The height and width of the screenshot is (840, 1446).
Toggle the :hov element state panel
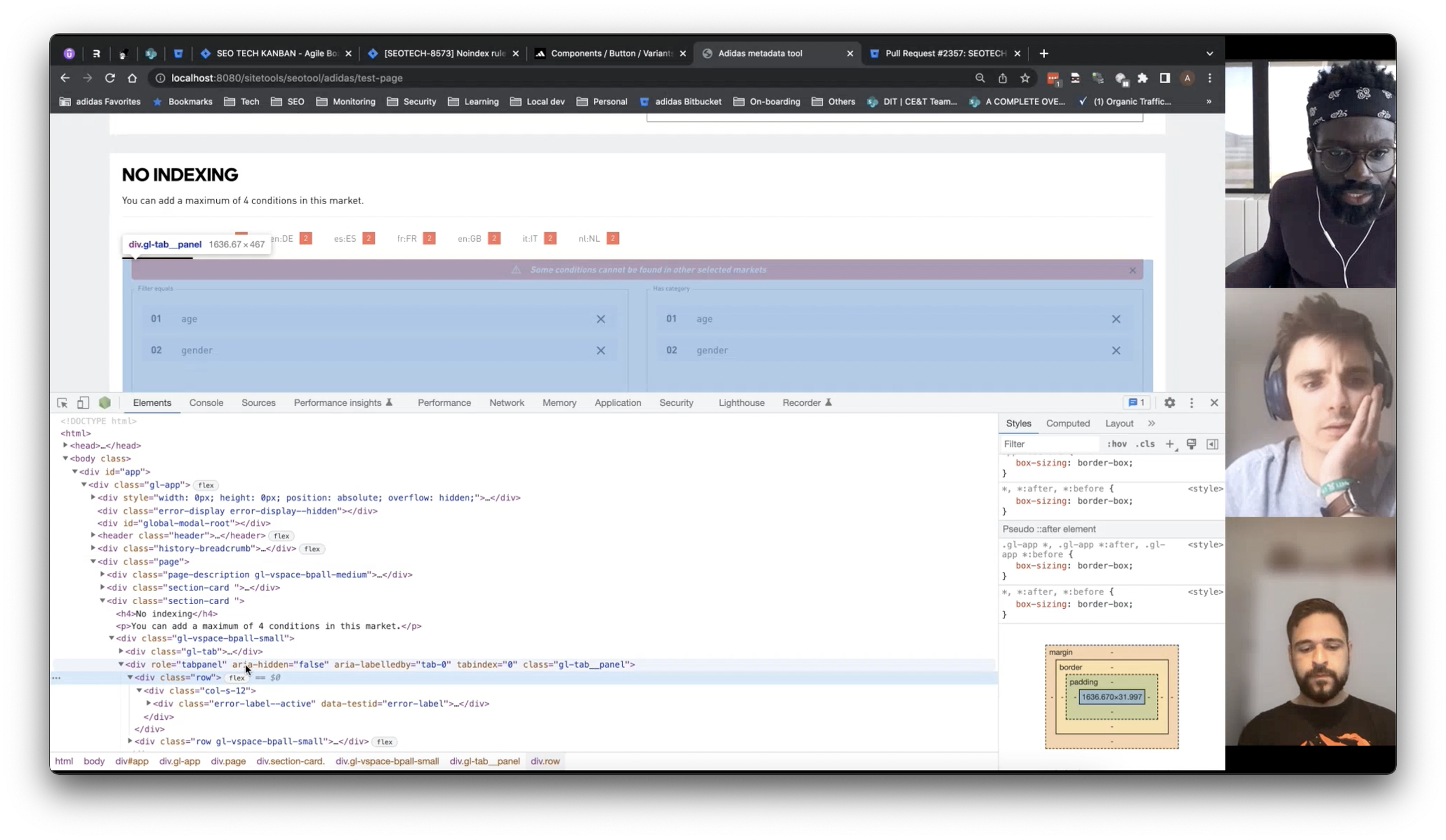1116,444
